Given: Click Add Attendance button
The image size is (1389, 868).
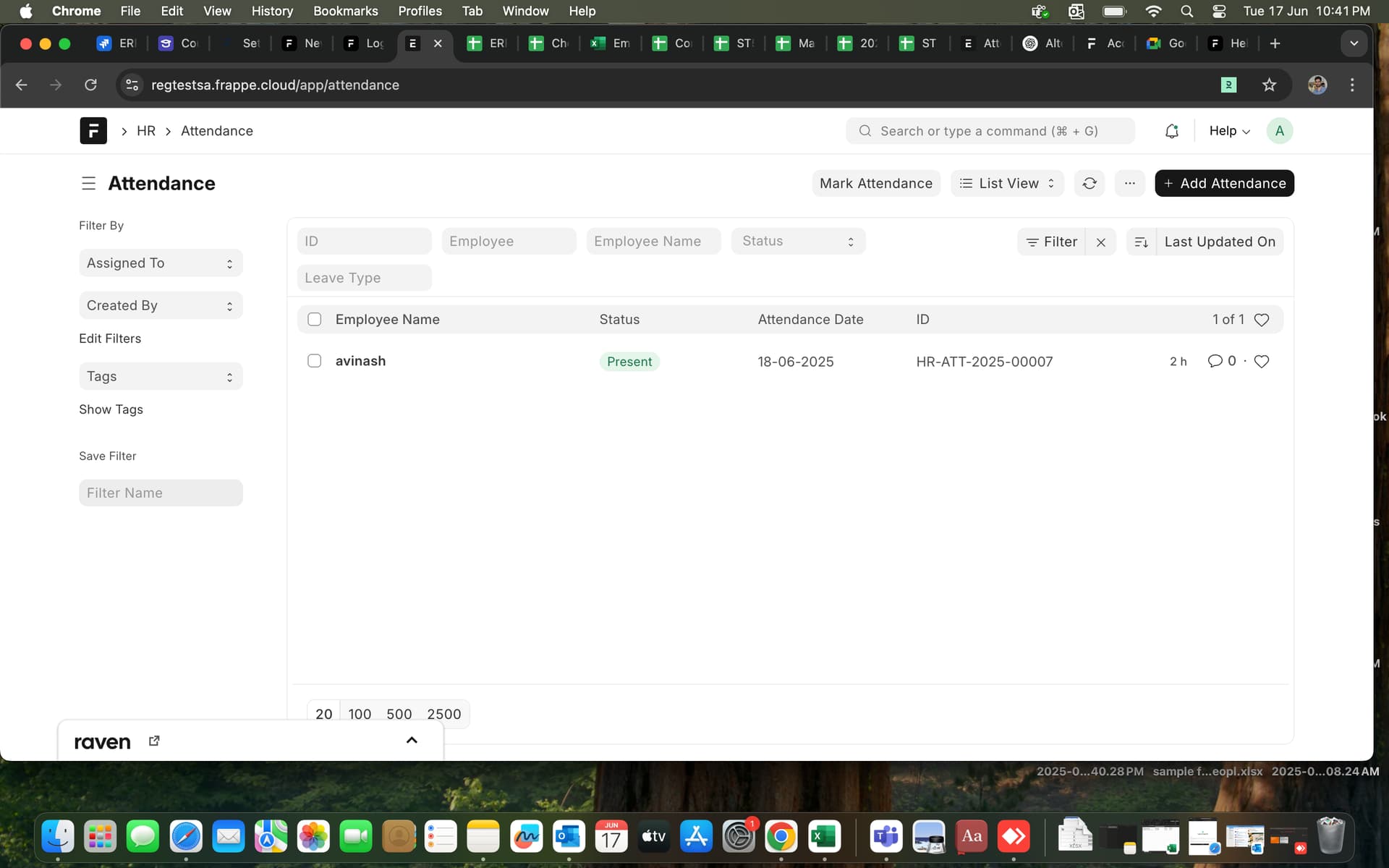Looking at the screenshot, I should click(x=1224, y=184).
